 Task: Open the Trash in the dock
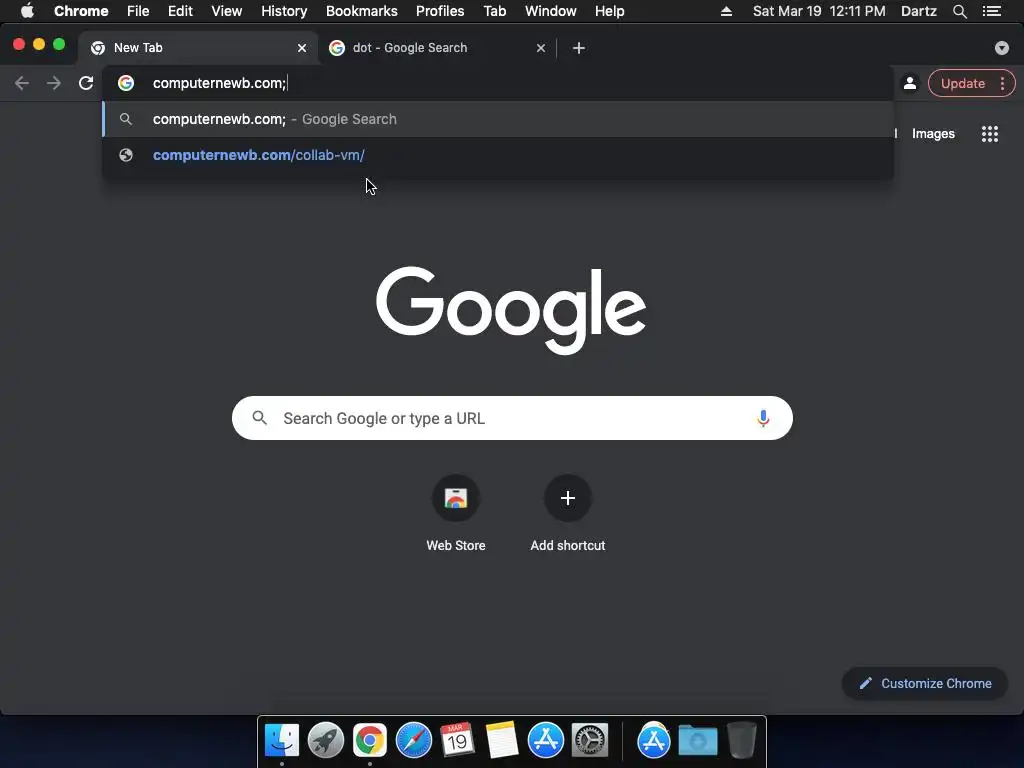(x=742, y=740)
